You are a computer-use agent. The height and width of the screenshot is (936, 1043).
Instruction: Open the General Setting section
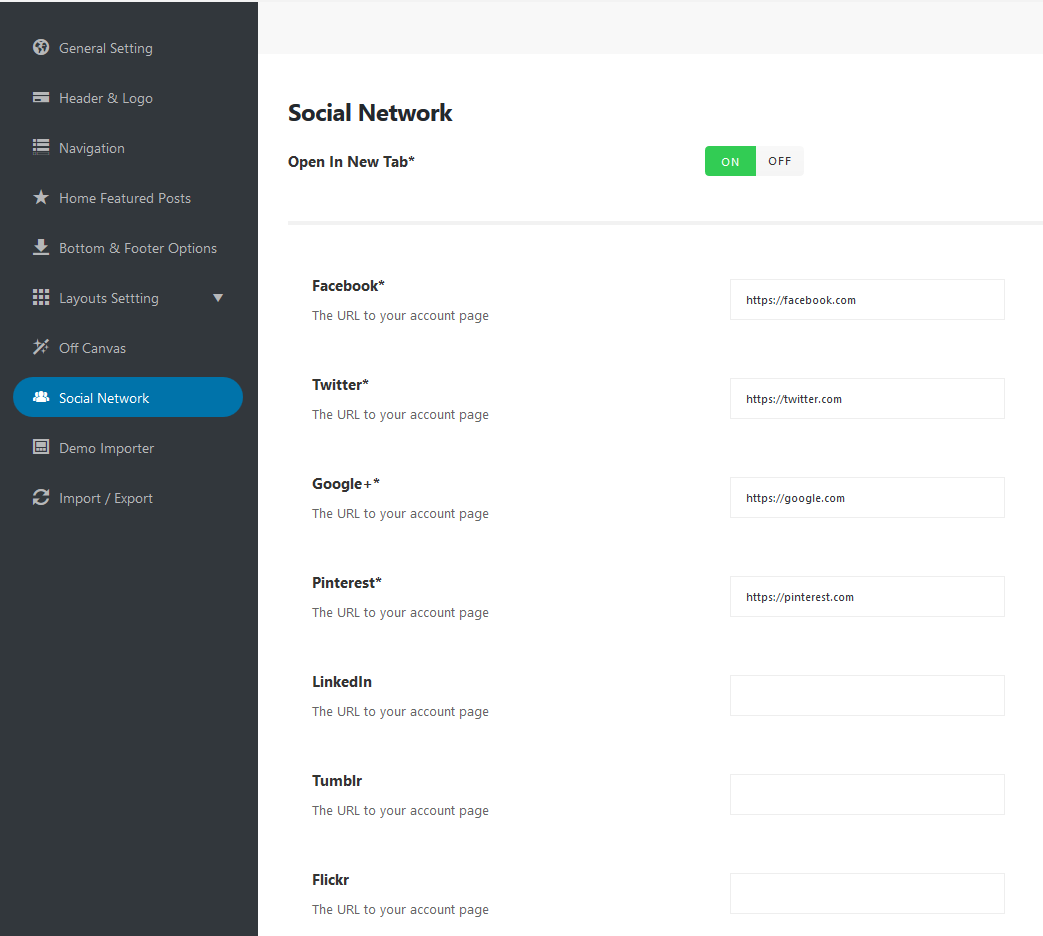tap(105, 48)
